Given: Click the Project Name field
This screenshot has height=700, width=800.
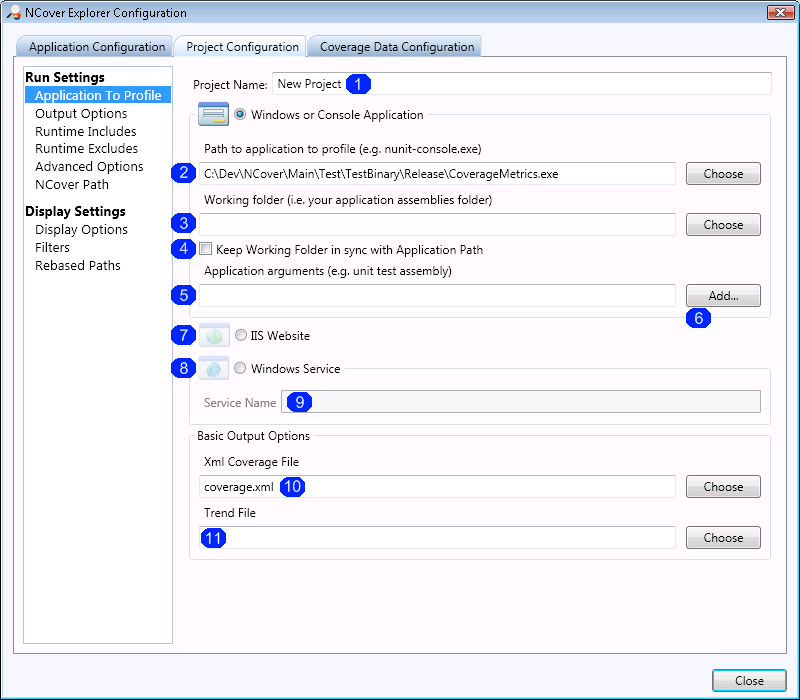Looking at the screenshot, I should [x=521, y=84].
